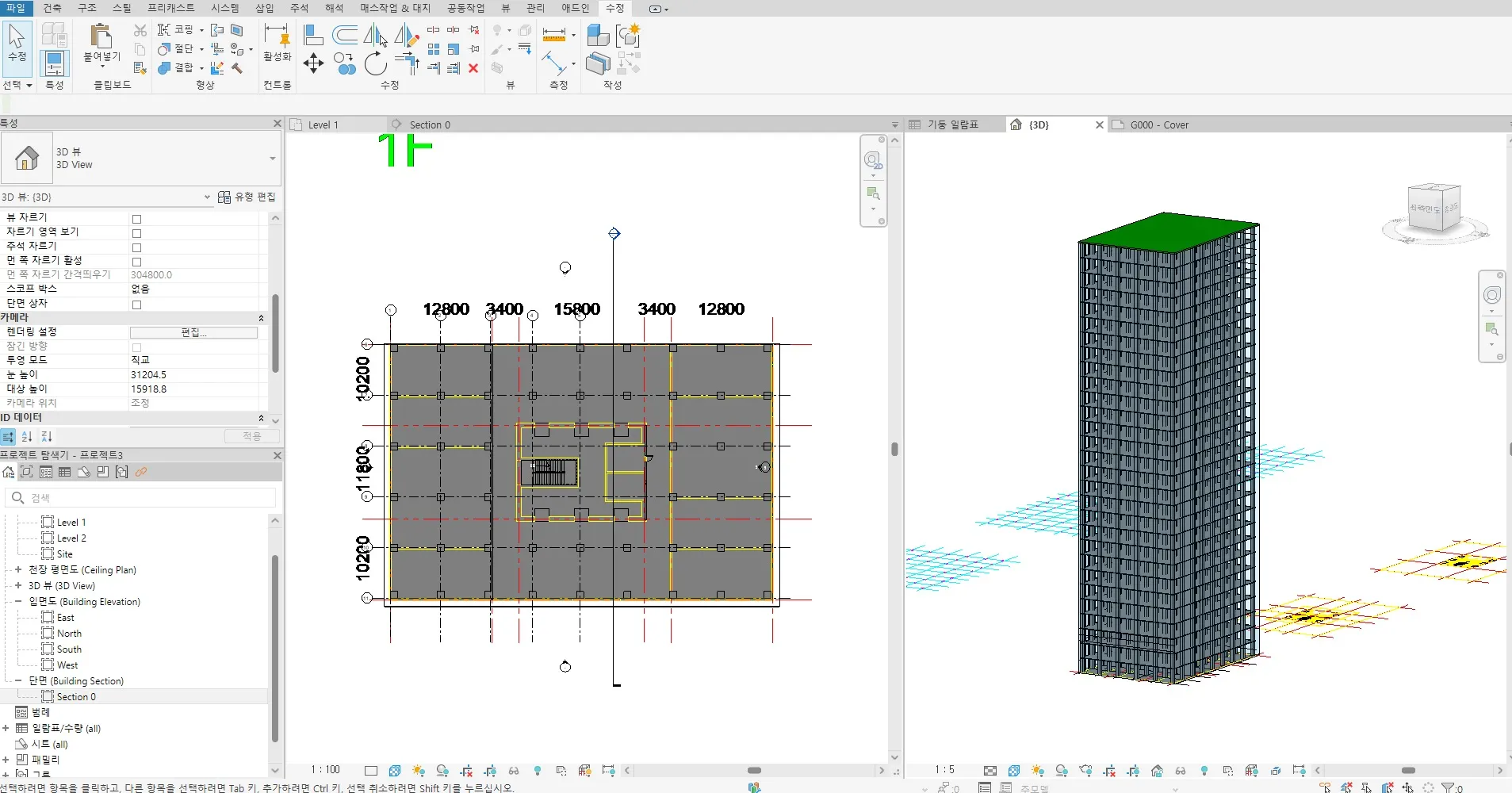Toggle the 뷰 자르기 checkbox
The width and height of the screenshot is (1512, 793).
(136, 219)
